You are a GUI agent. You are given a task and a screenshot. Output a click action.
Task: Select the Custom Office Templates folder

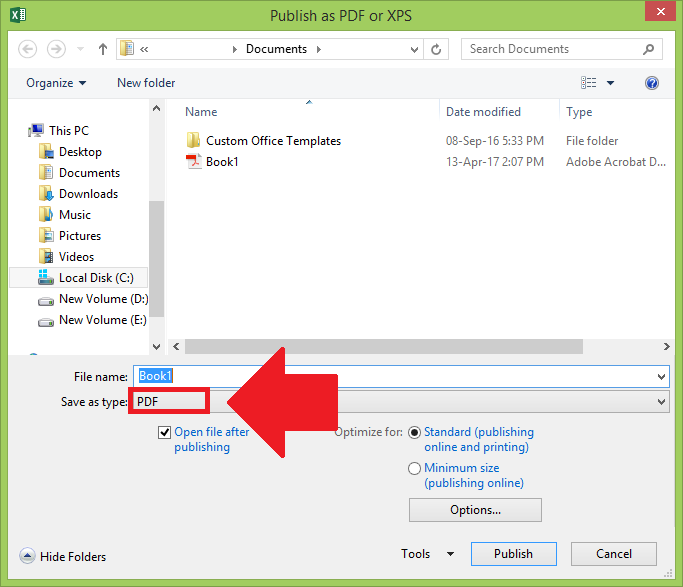pos(273,141)
